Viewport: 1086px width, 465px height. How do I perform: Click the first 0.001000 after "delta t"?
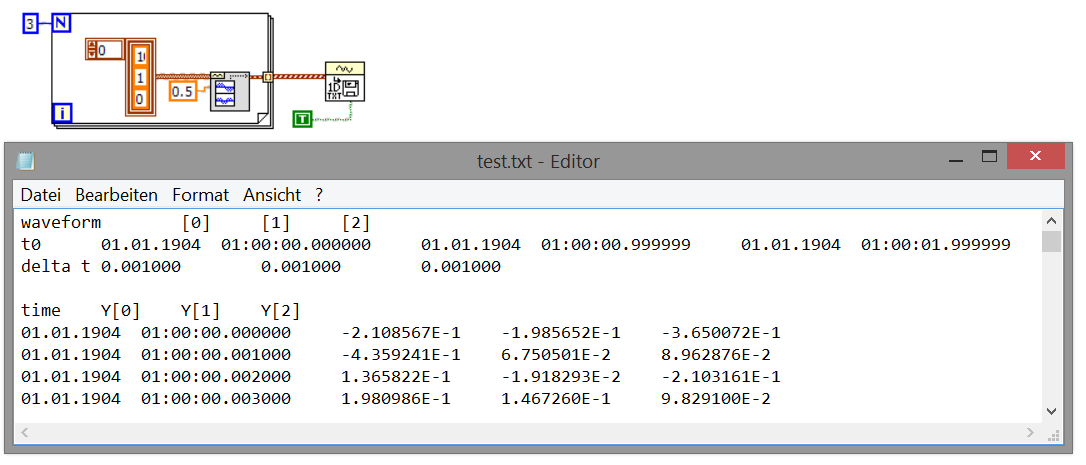click(x=141, y=267)
